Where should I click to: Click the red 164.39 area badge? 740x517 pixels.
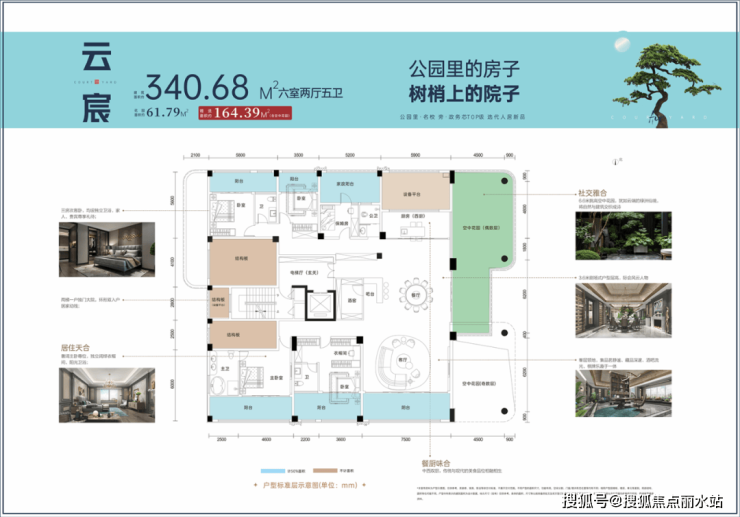tap(245, 113)
